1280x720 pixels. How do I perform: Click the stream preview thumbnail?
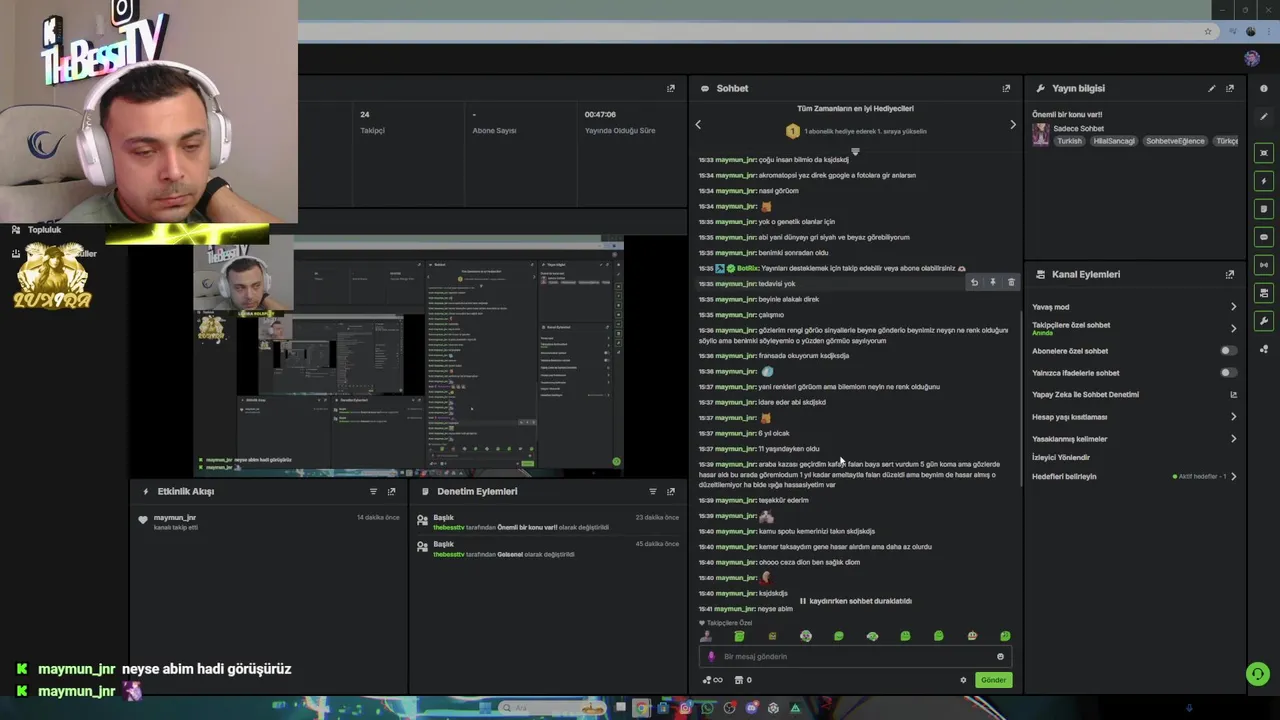[408, 355]
